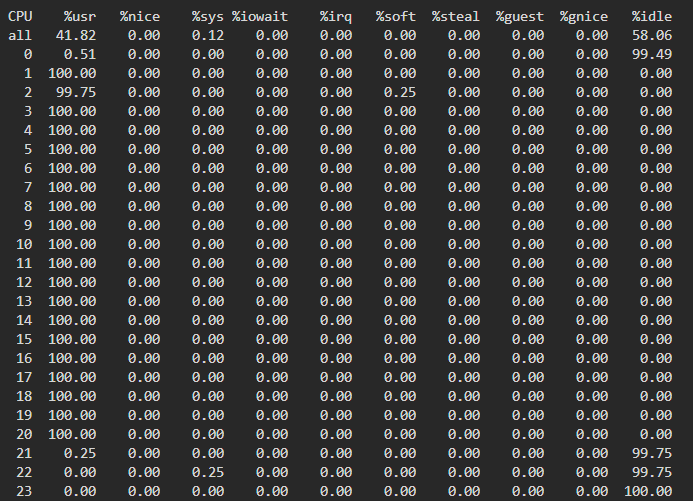Click the CPU 12 row label

25,282
